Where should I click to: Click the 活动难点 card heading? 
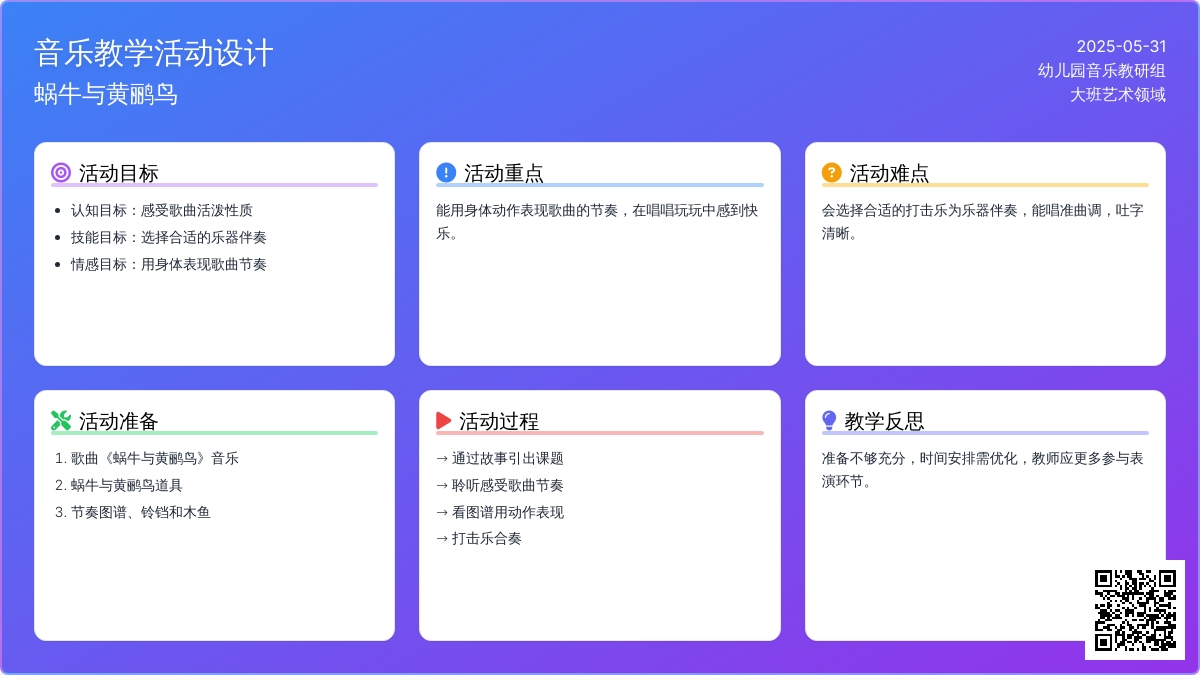point(890,173)
